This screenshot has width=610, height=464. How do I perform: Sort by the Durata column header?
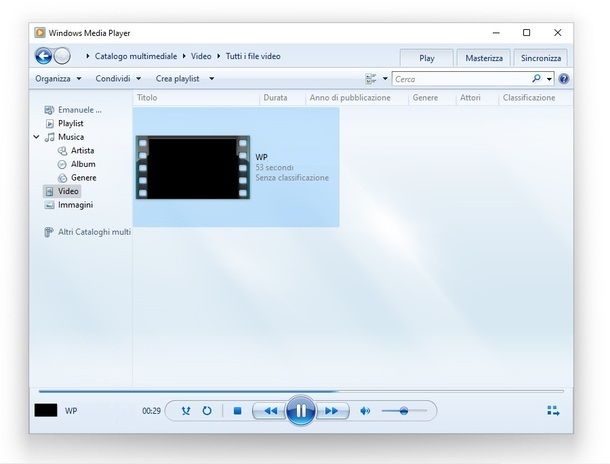point(275,98)
